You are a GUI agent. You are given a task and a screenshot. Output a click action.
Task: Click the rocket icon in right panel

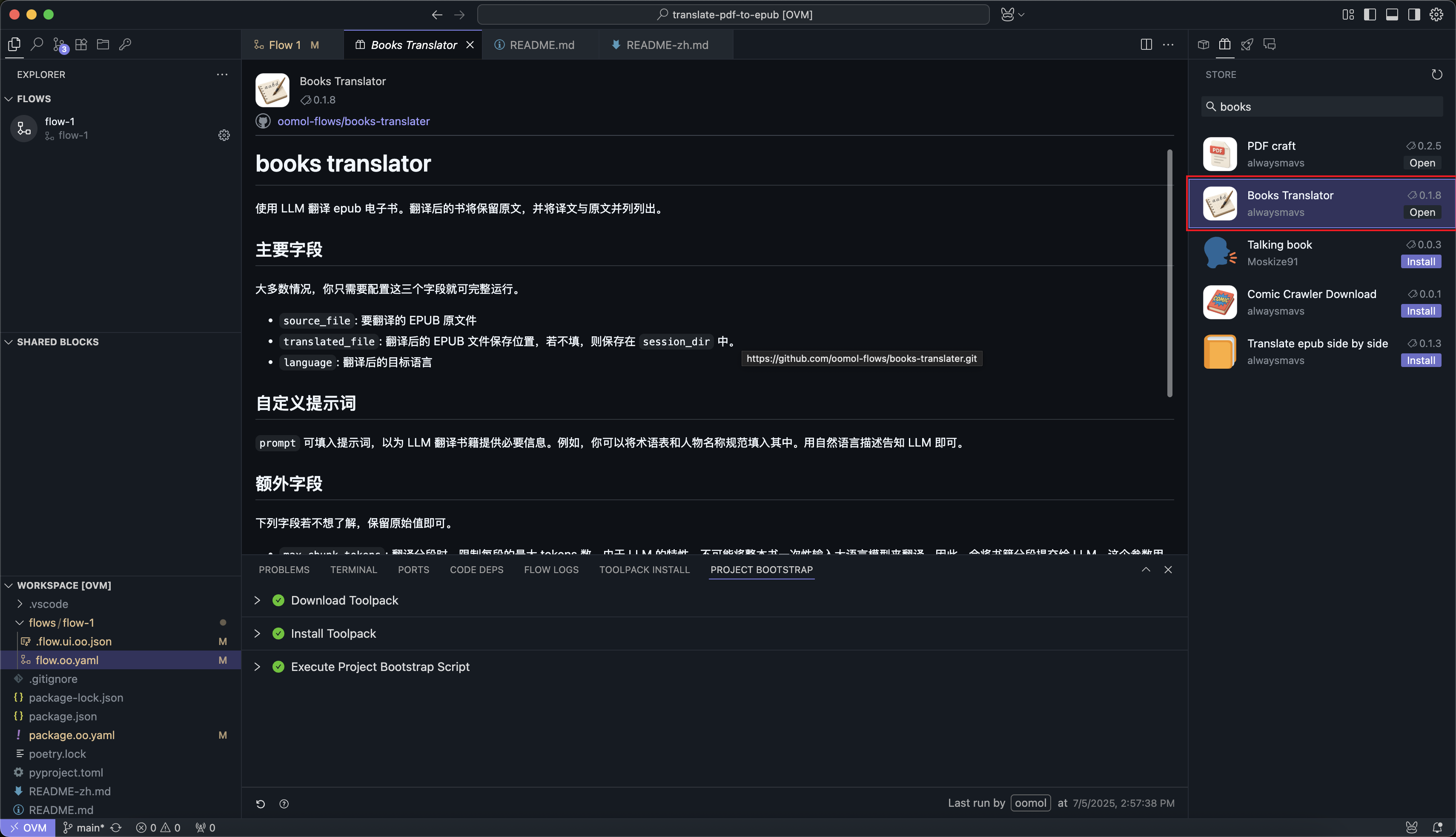(1247, 45)
